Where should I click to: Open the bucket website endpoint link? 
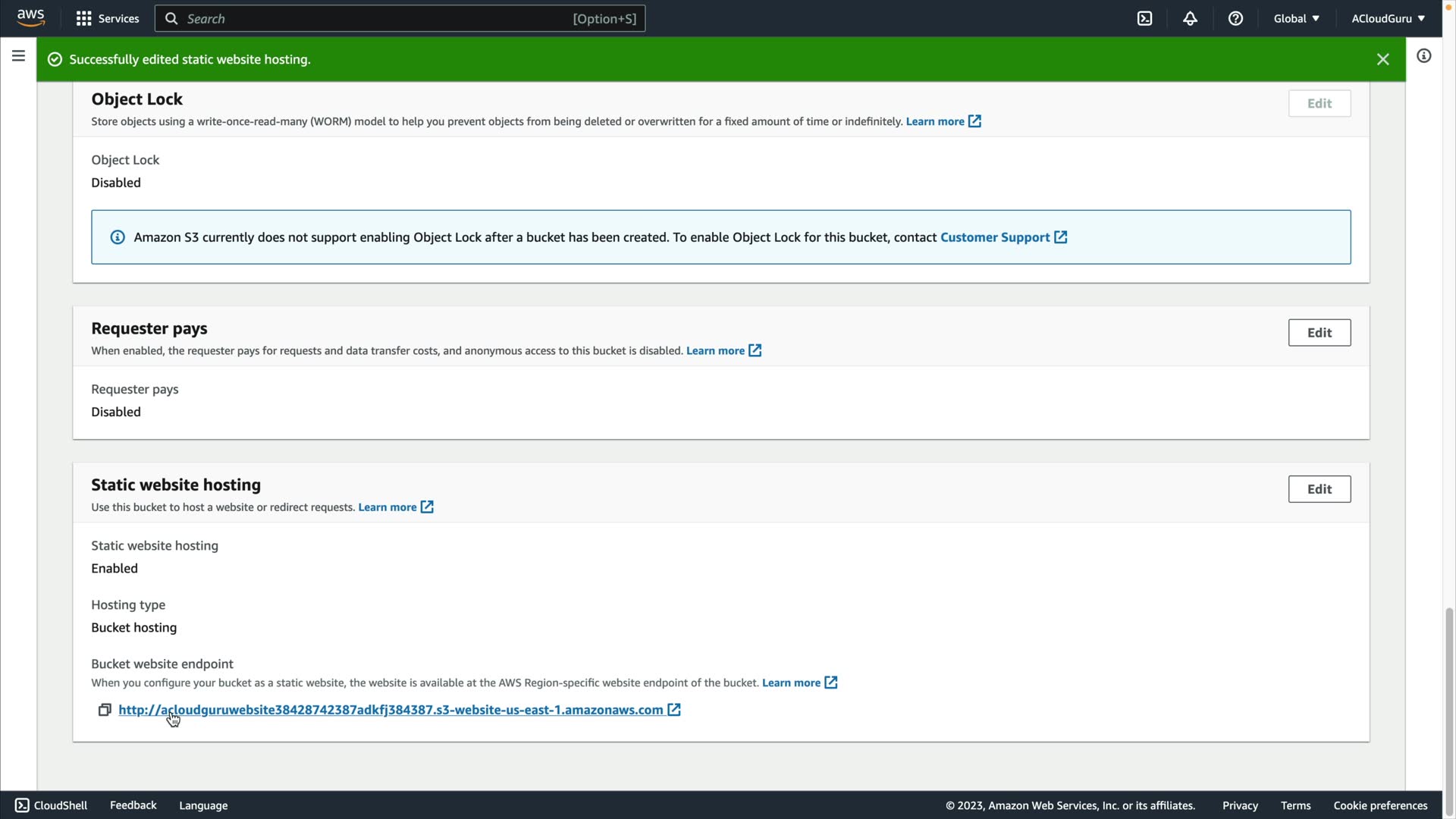391,710
